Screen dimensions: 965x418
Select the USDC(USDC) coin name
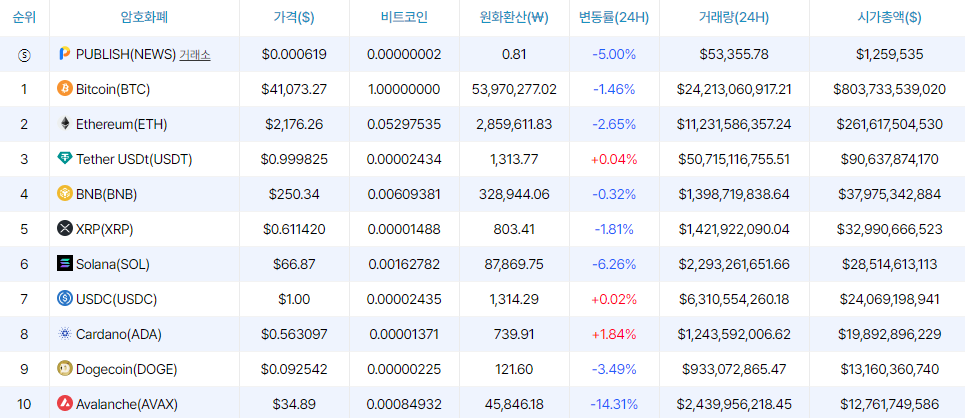click(116, 300)
